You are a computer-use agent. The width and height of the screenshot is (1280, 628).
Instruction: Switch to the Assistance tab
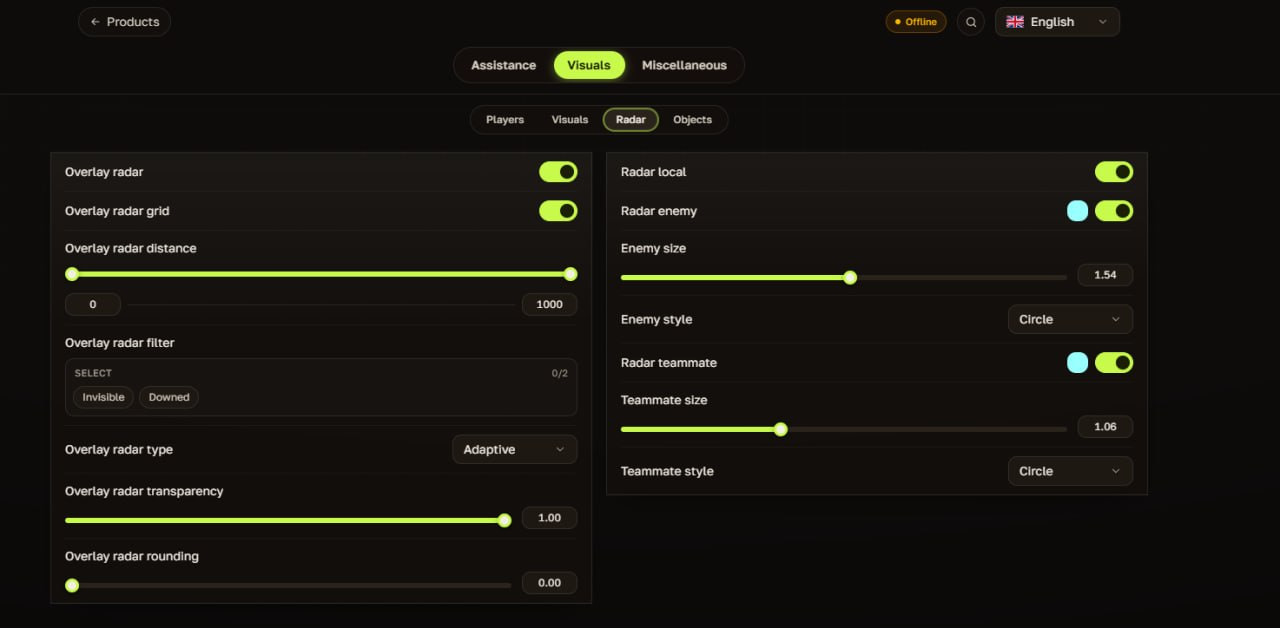(x=503, y=65)
